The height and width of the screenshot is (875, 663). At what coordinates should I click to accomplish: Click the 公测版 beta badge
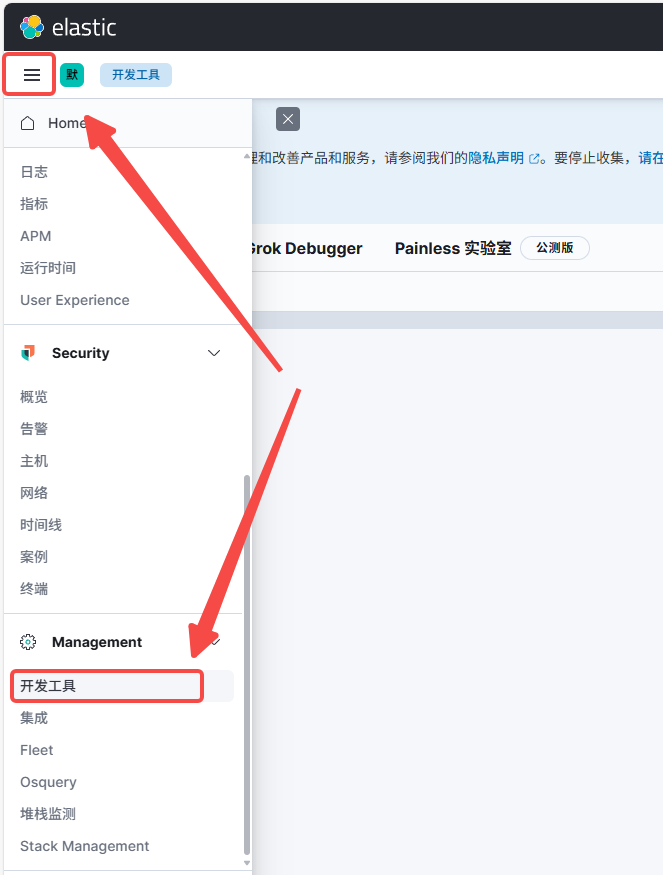(555, 248)
